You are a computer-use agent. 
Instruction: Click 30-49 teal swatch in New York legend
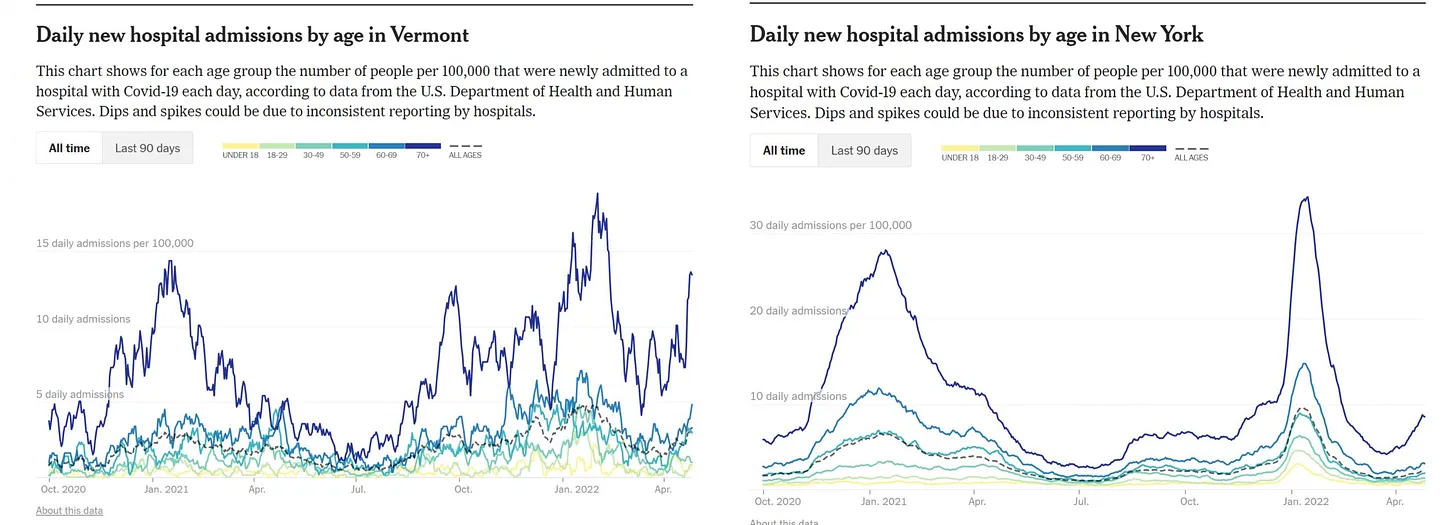(x=1034, y=149)
